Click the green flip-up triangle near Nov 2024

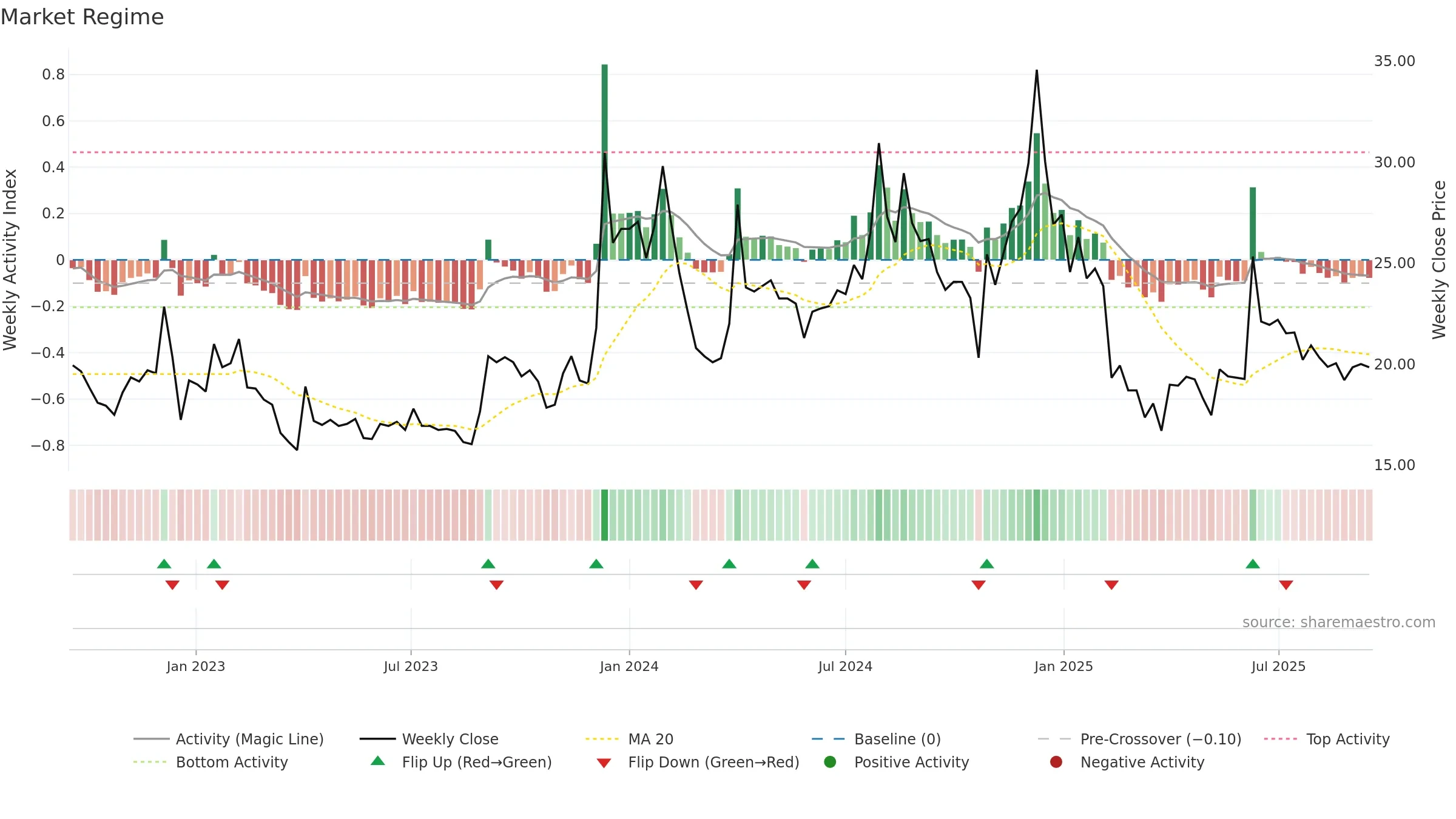986,564
